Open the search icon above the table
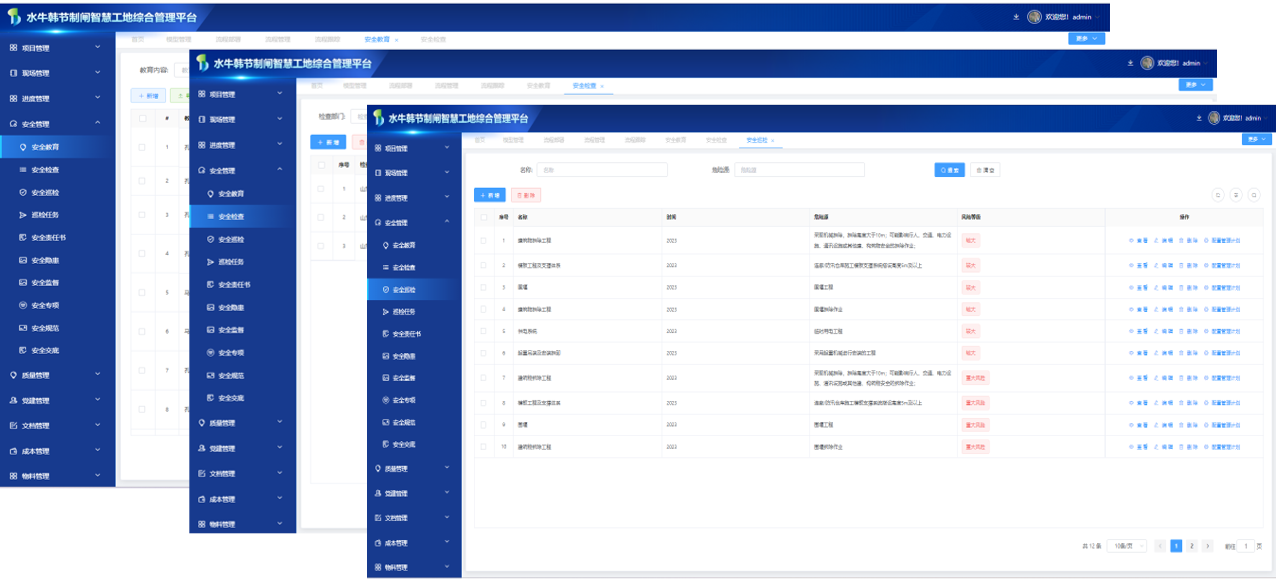Viewport: 1276px width, 579px height. [x=1254, y=195]
